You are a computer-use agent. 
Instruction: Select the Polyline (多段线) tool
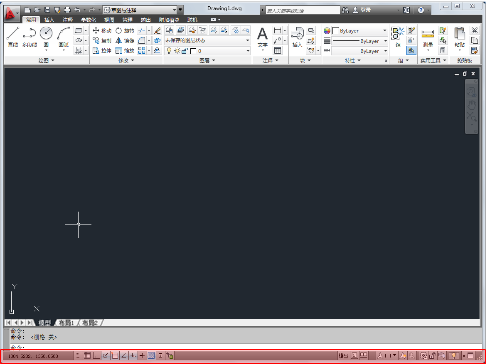29,37
